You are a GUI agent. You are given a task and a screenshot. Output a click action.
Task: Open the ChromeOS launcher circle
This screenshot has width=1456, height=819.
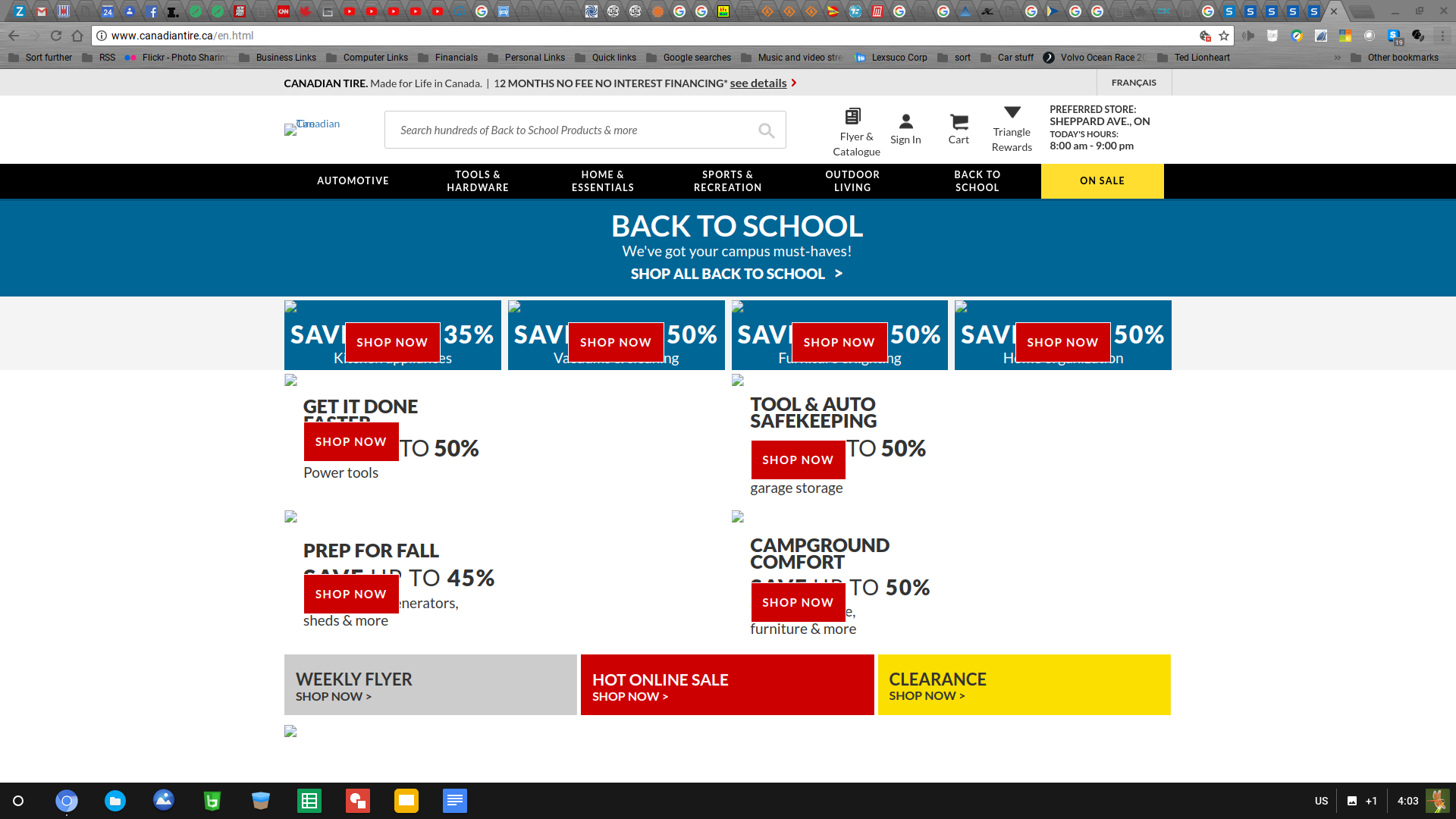[x=18, y=801]
